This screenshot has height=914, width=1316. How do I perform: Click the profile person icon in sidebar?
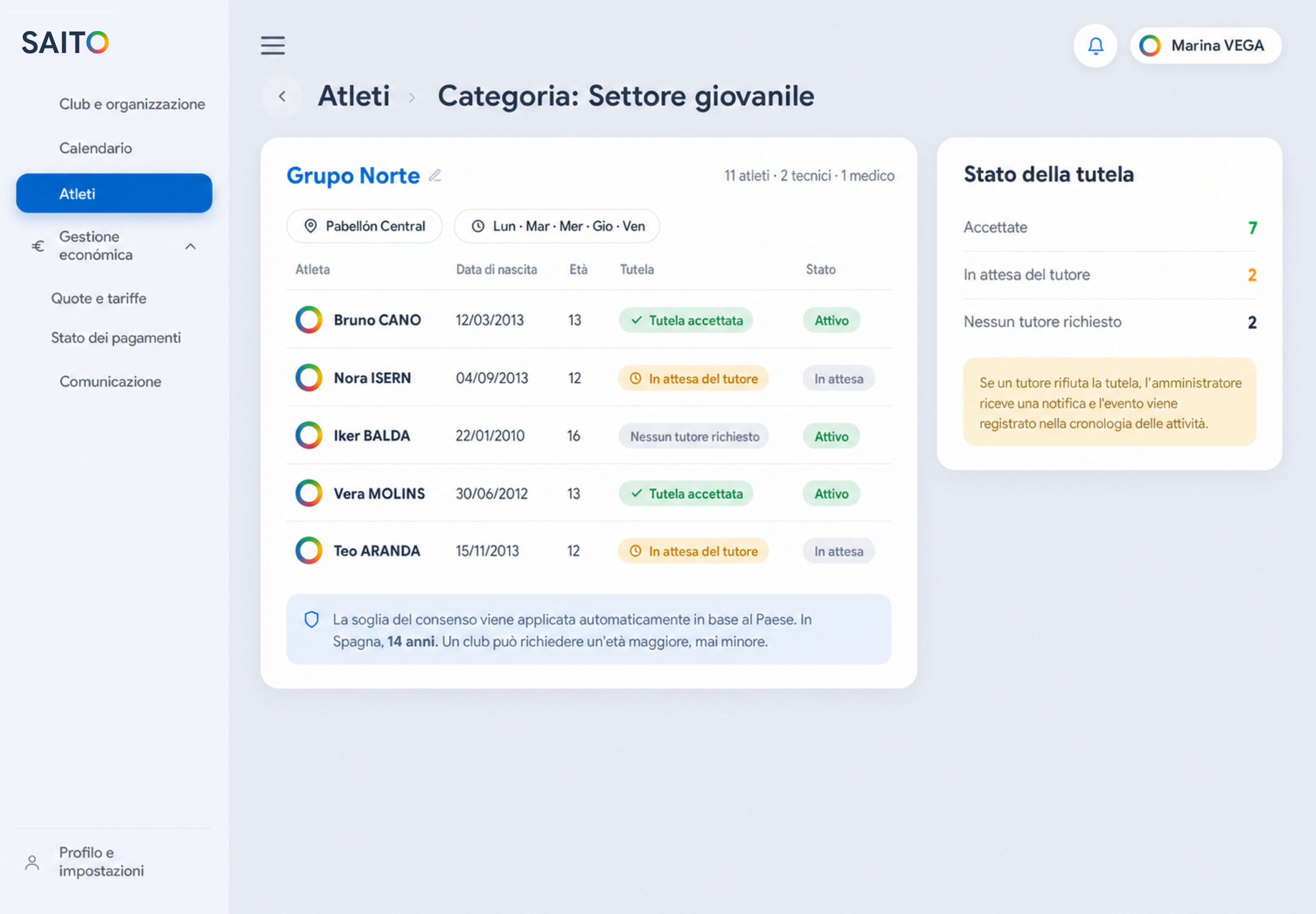(32, 862)
